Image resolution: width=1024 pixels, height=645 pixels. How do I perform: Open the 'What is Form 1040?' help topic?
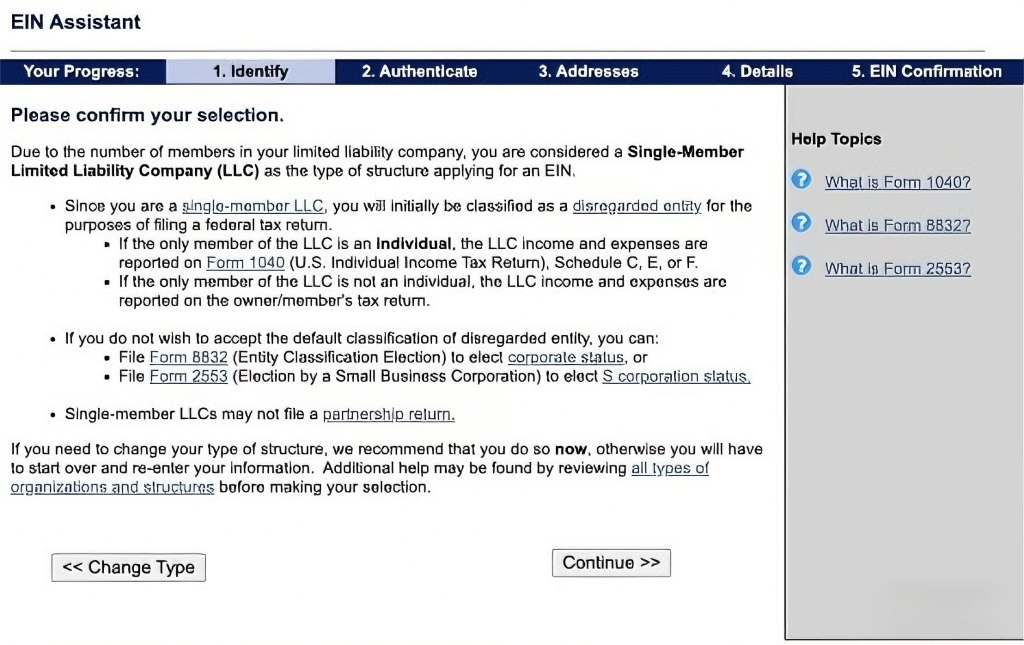(x=897, y=182)
